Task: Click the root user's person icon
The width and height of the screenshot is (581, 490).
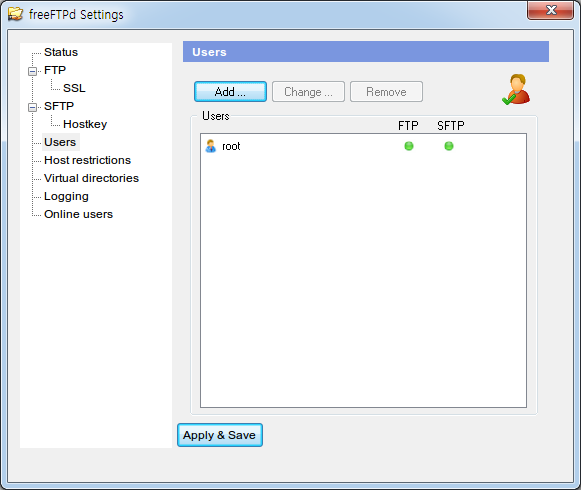Action: [210, 146]
